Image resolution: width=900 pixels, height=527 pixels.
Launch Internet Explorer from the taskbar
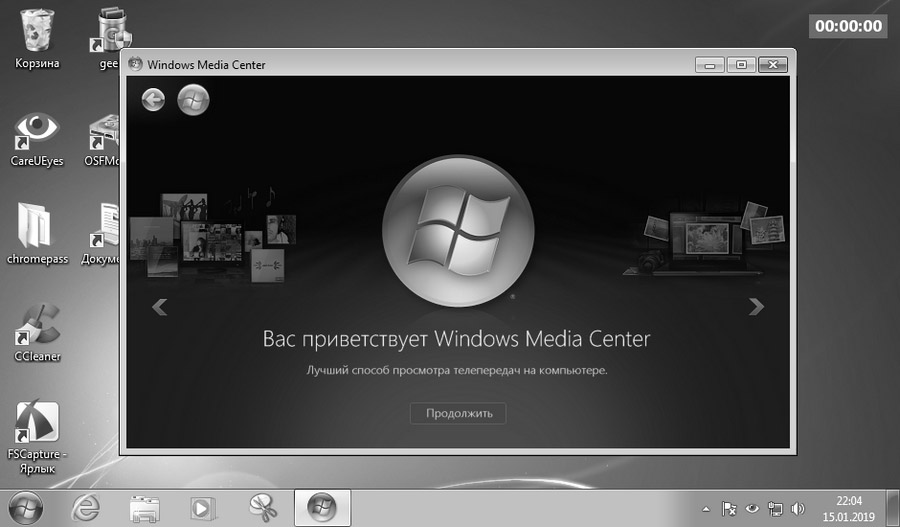pyautogui.click(x=86, y=509)
